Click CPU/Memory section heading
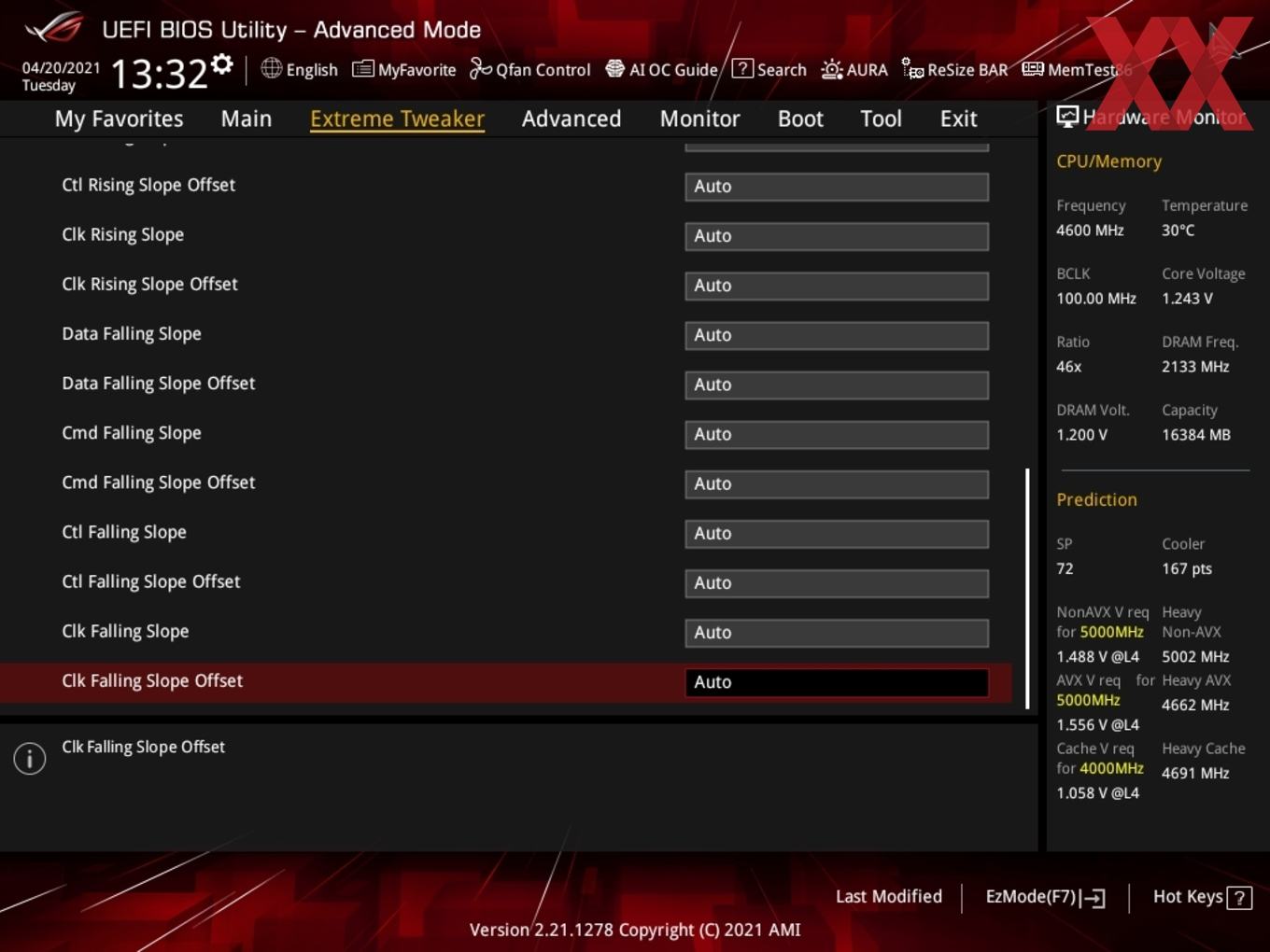This screenshot has width=1270, height=952. point(1108,161)
